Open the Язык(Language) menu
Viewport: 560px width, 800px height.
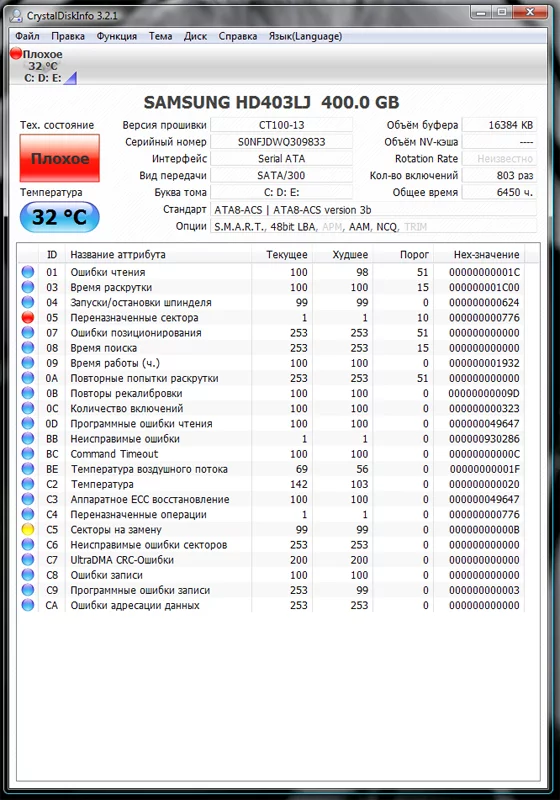click(x=305, y=36)
